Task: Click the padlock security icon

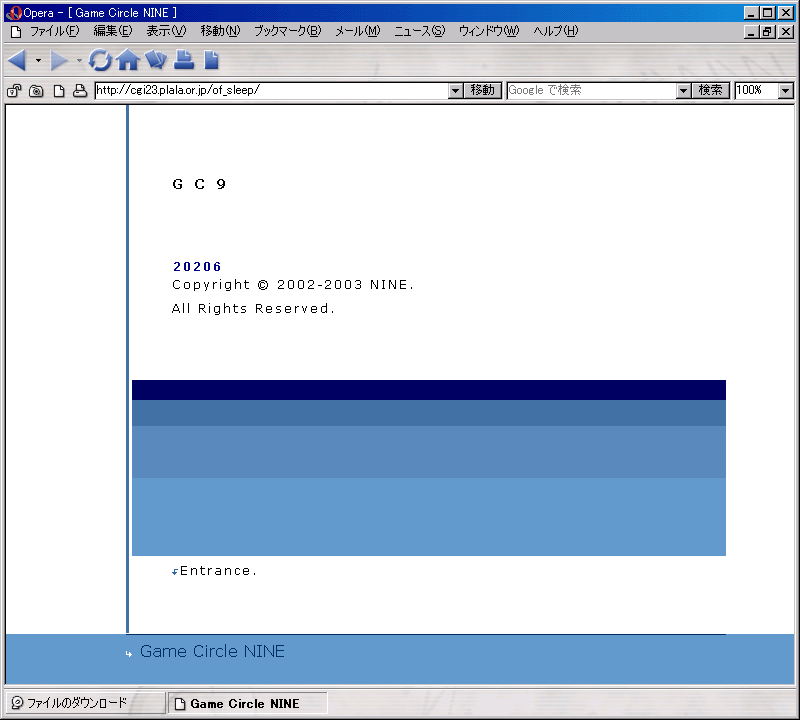Action: (14, 91)
